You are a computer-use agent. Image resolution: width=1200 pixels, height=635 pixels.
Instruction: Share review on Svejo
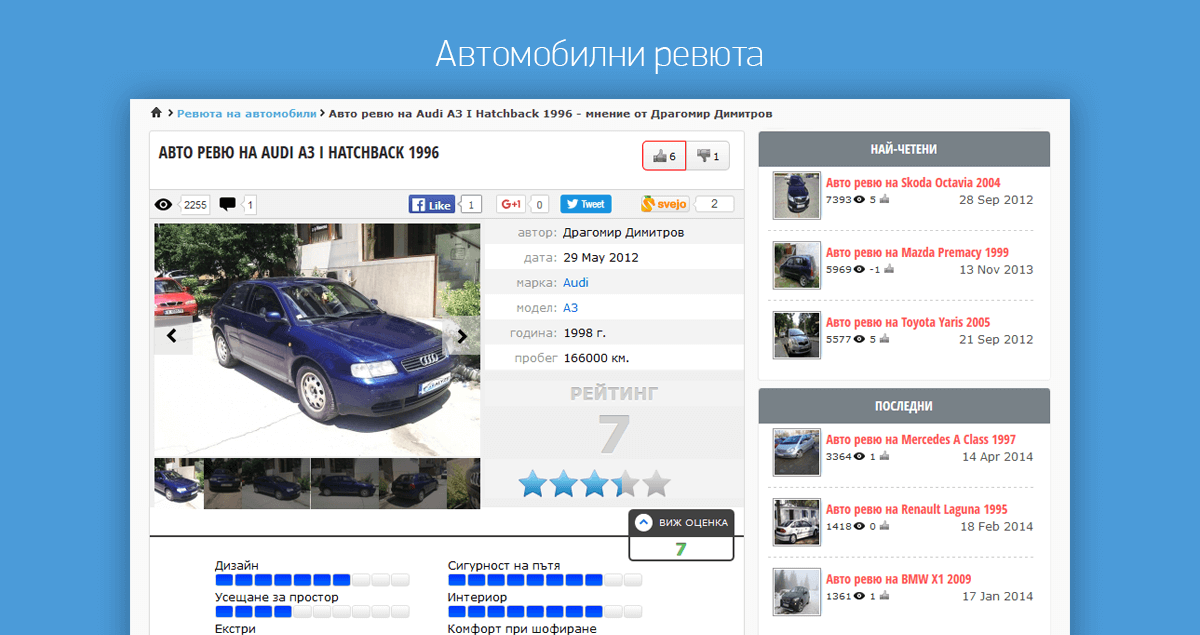pyautogui.click(x=666, y=204)
